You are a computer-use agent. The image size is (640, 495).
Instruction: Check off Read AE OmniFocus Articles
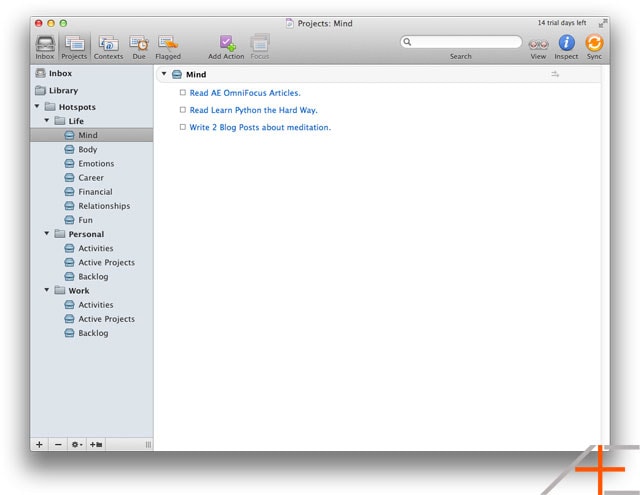click(x=183, y=93)
